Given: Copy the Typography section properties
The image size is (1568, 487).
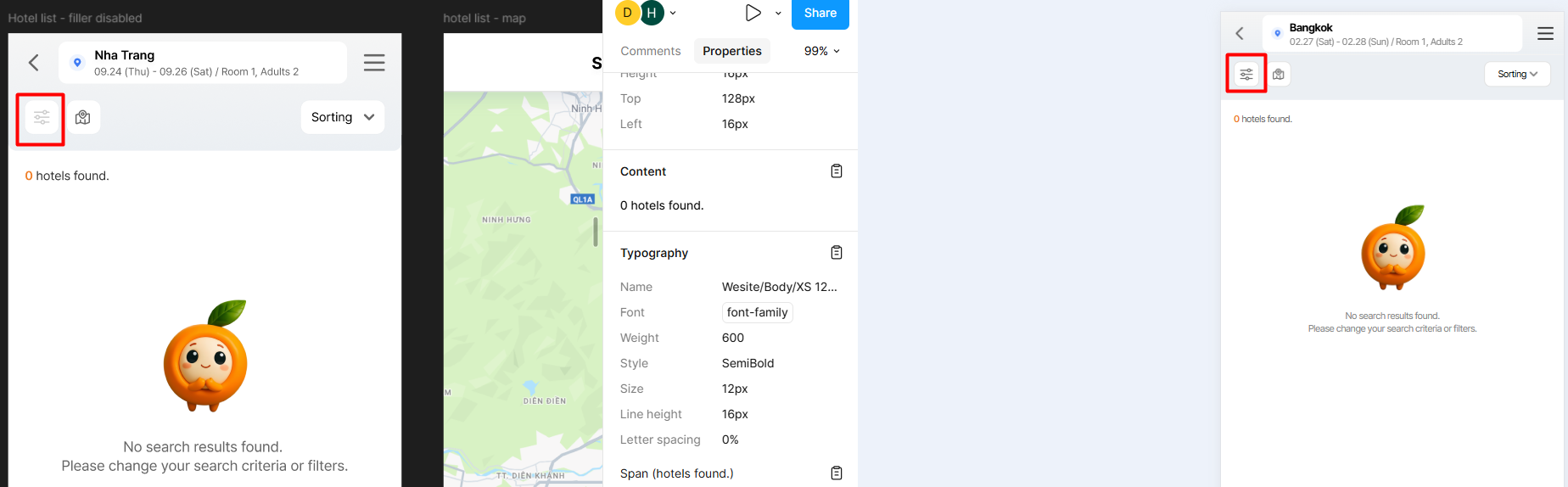Looking at the screenshot, I should (x=837, y=253).
